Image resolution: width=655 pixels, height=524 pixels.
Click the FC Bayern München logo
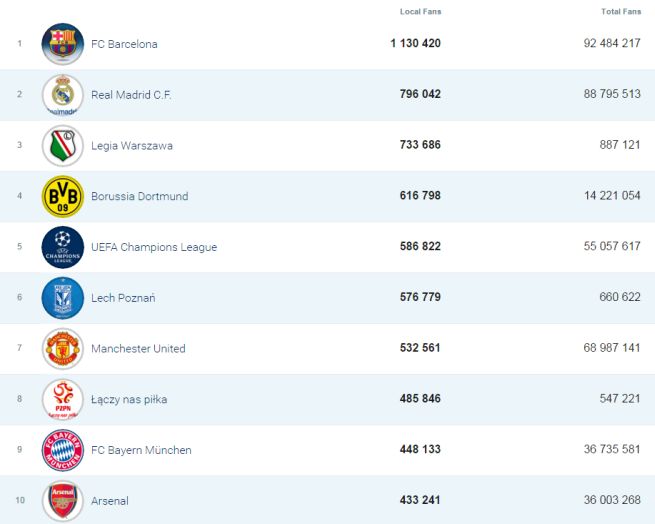click(x=63, y=451)
